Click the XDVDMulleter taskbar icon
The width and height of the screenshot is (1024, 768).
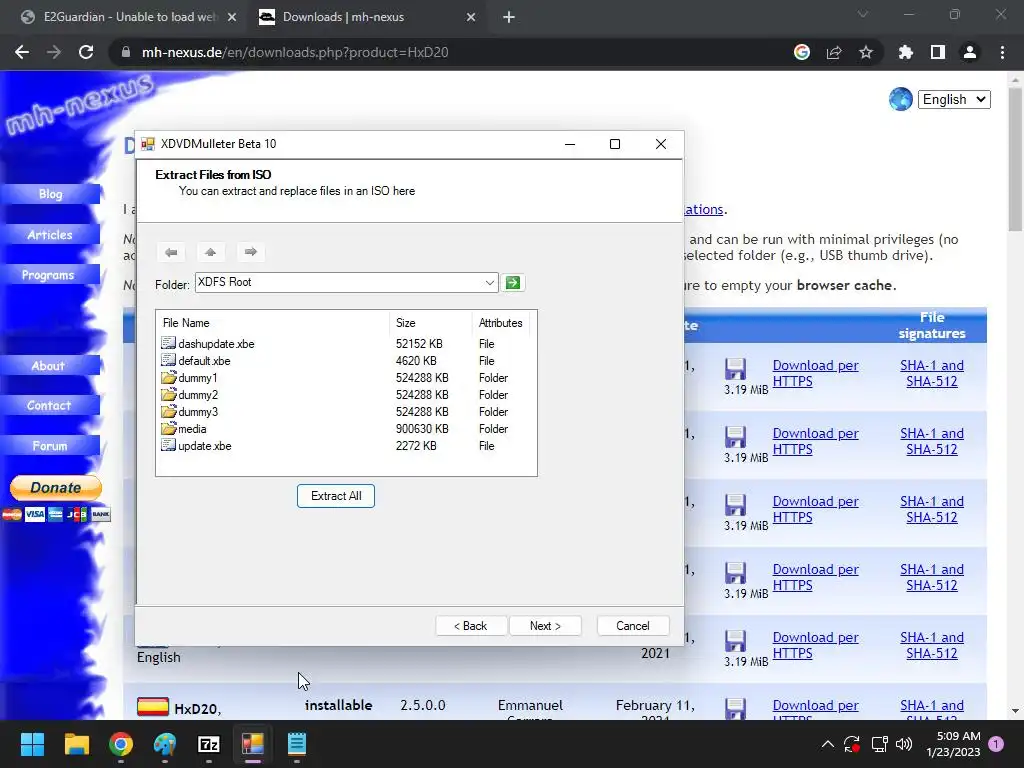pyautogui.click(x=253, y=744)
